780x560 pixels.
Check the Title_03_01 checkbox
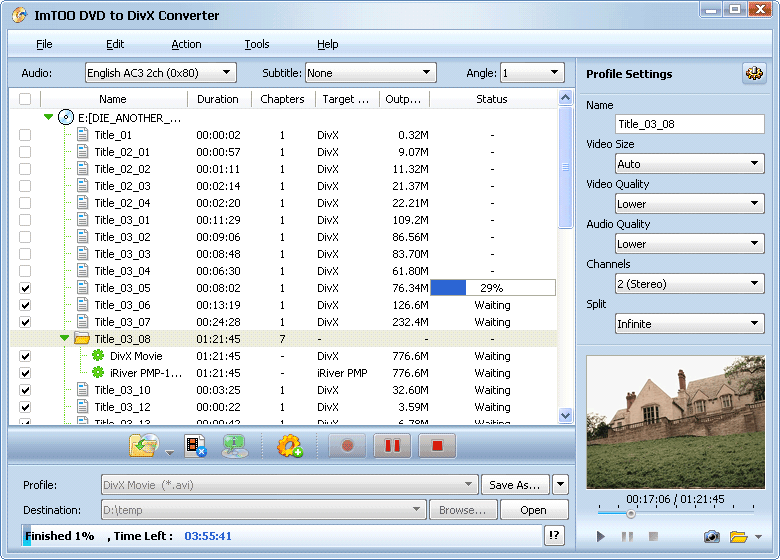(x=25, y=220)
